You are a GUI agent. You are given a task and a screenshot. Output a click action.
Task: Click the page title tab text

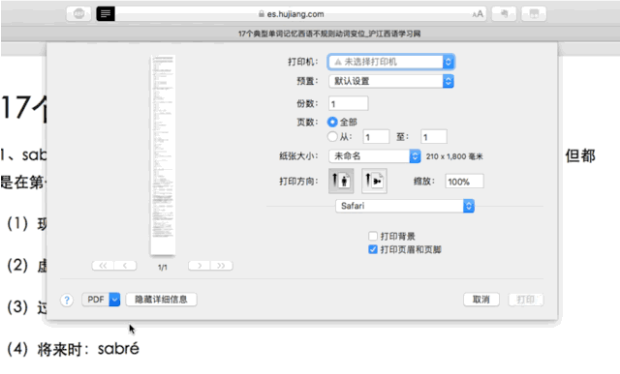point(329,34)
